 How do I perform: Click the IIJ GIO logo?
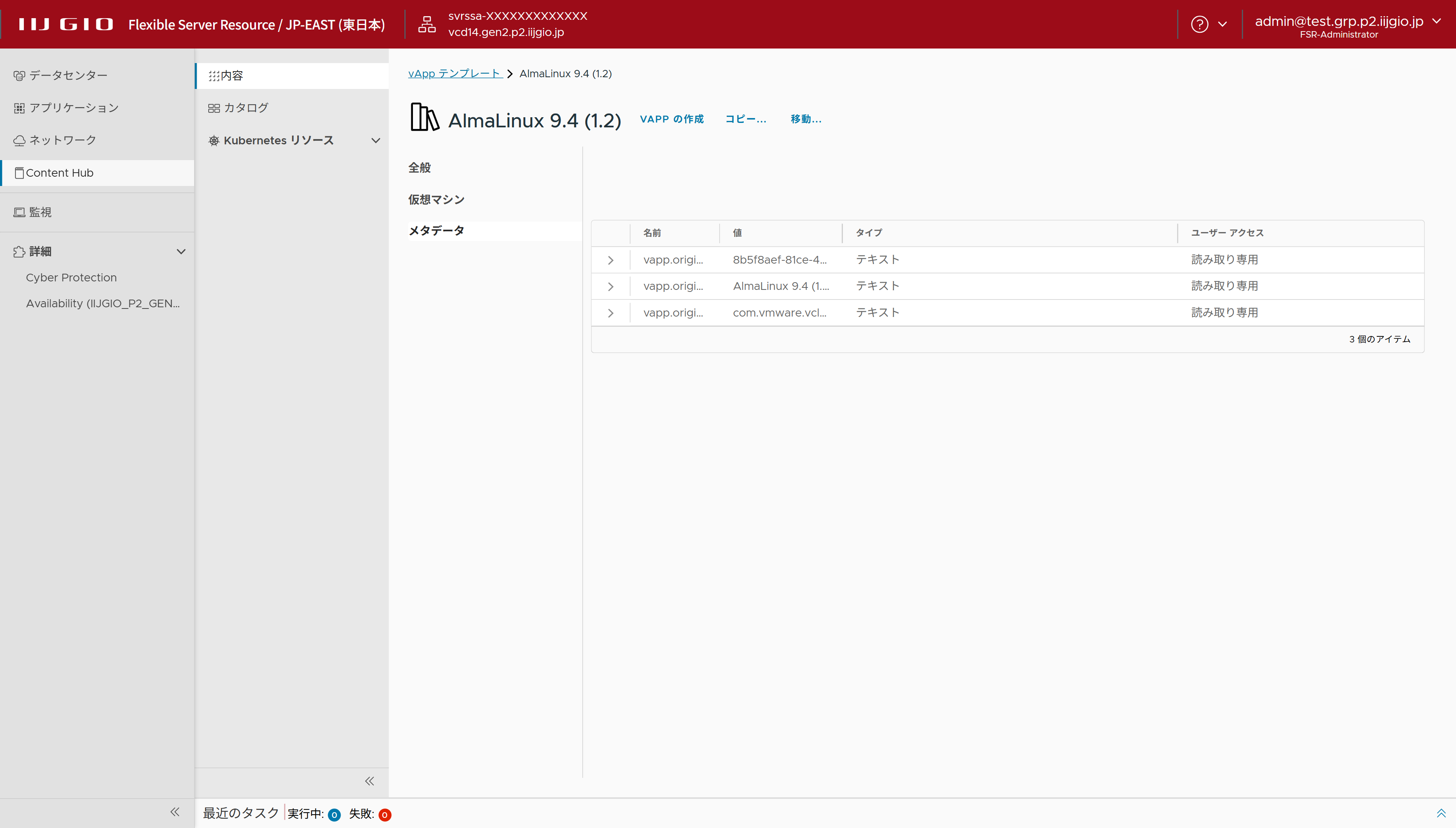pyautogui.click(x=66, y=24)
